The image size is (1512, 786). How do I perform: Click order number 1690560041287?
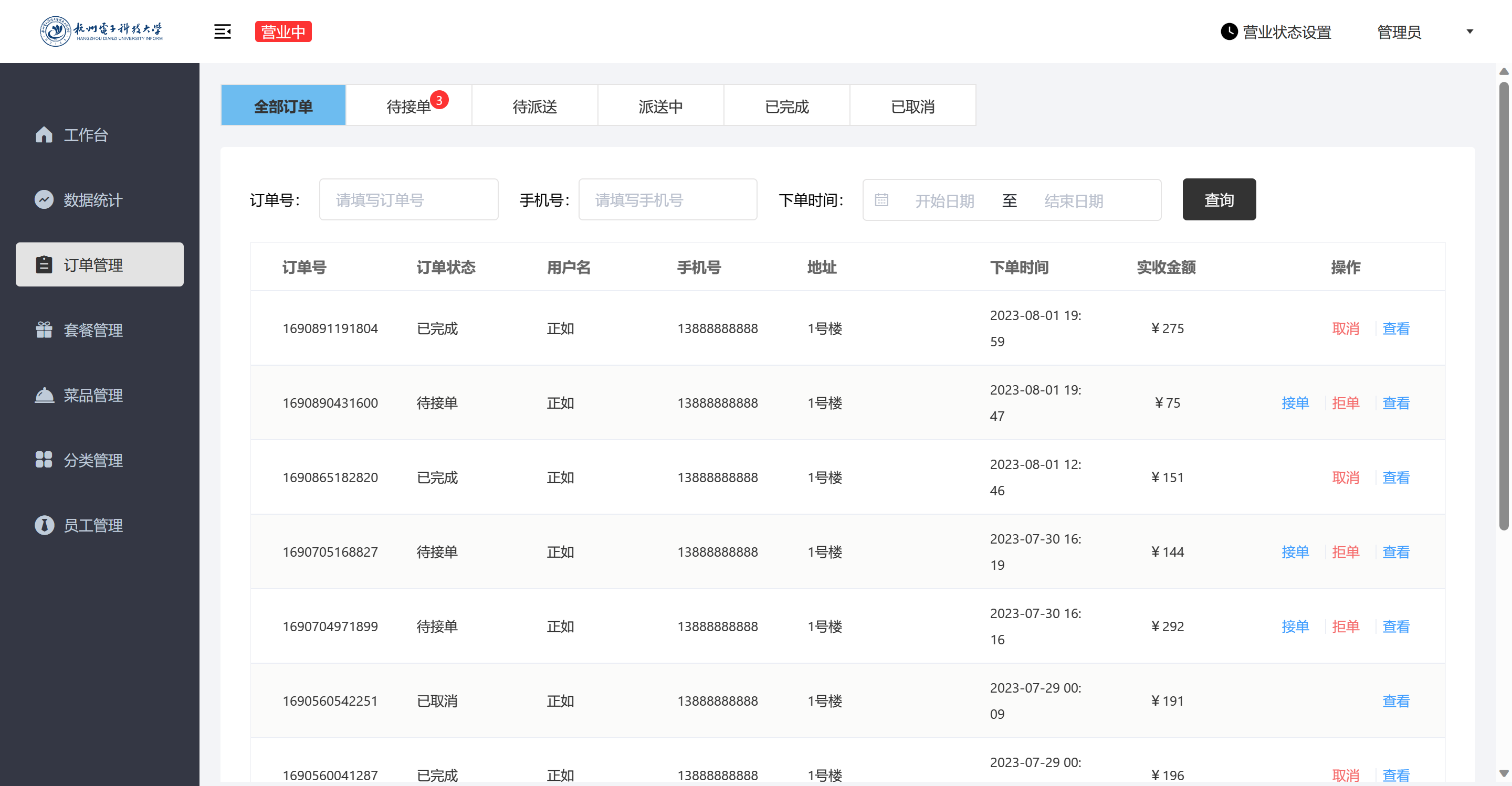(330, 775)
